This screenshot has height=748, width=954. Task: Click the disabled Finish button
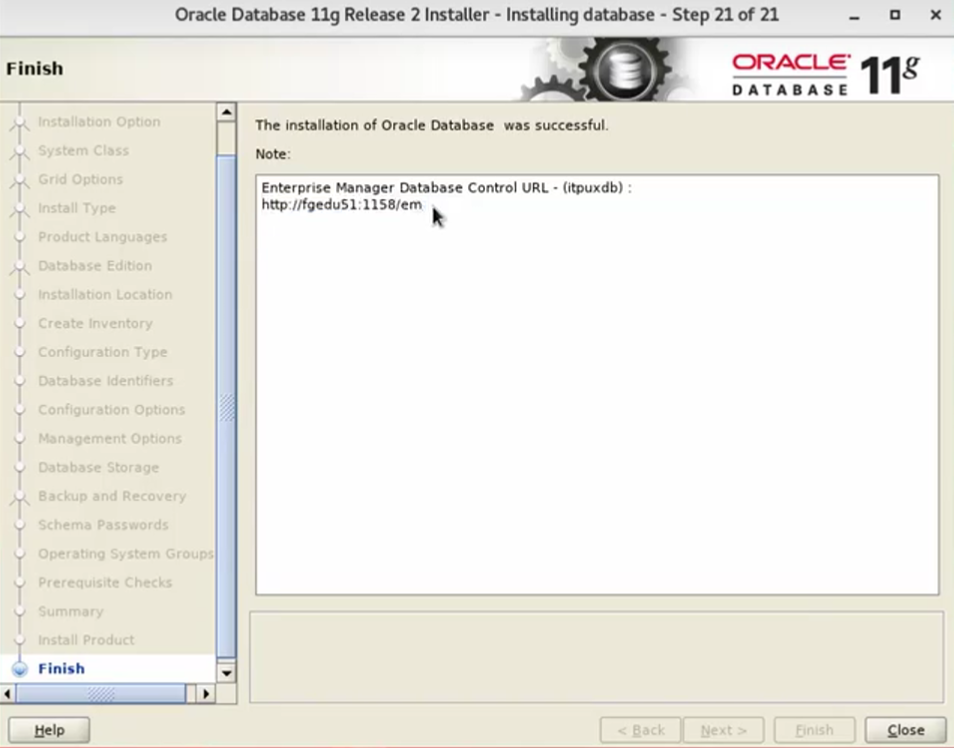(814, 730)
